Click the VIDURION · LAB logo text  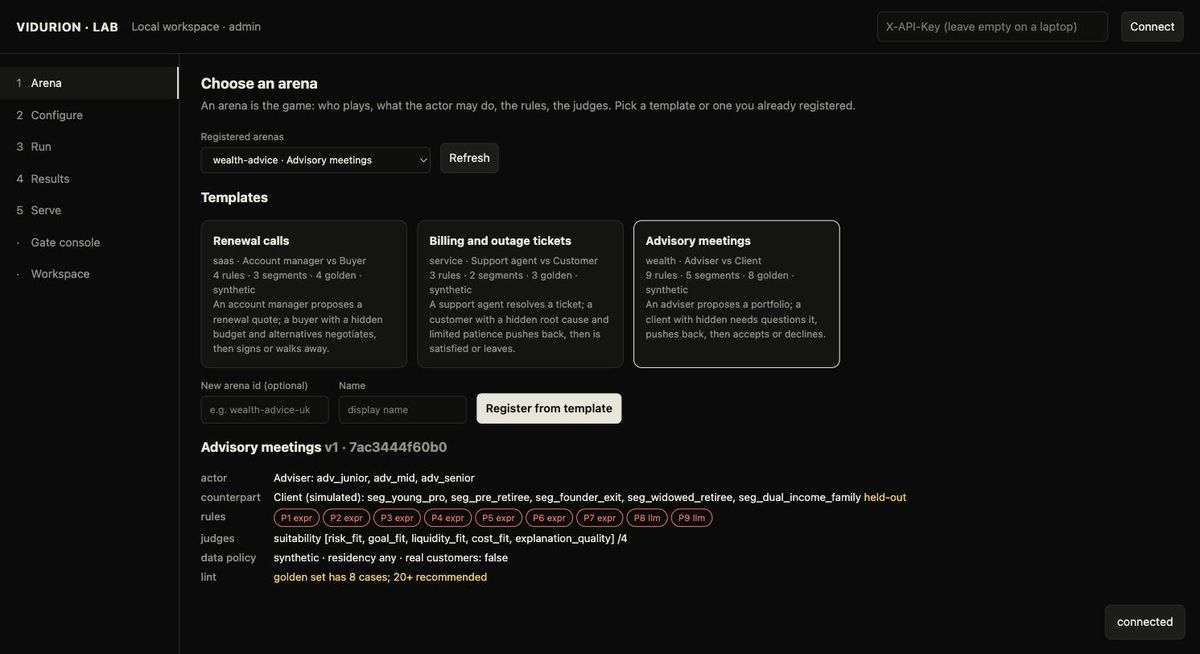[x=67, y=27]
